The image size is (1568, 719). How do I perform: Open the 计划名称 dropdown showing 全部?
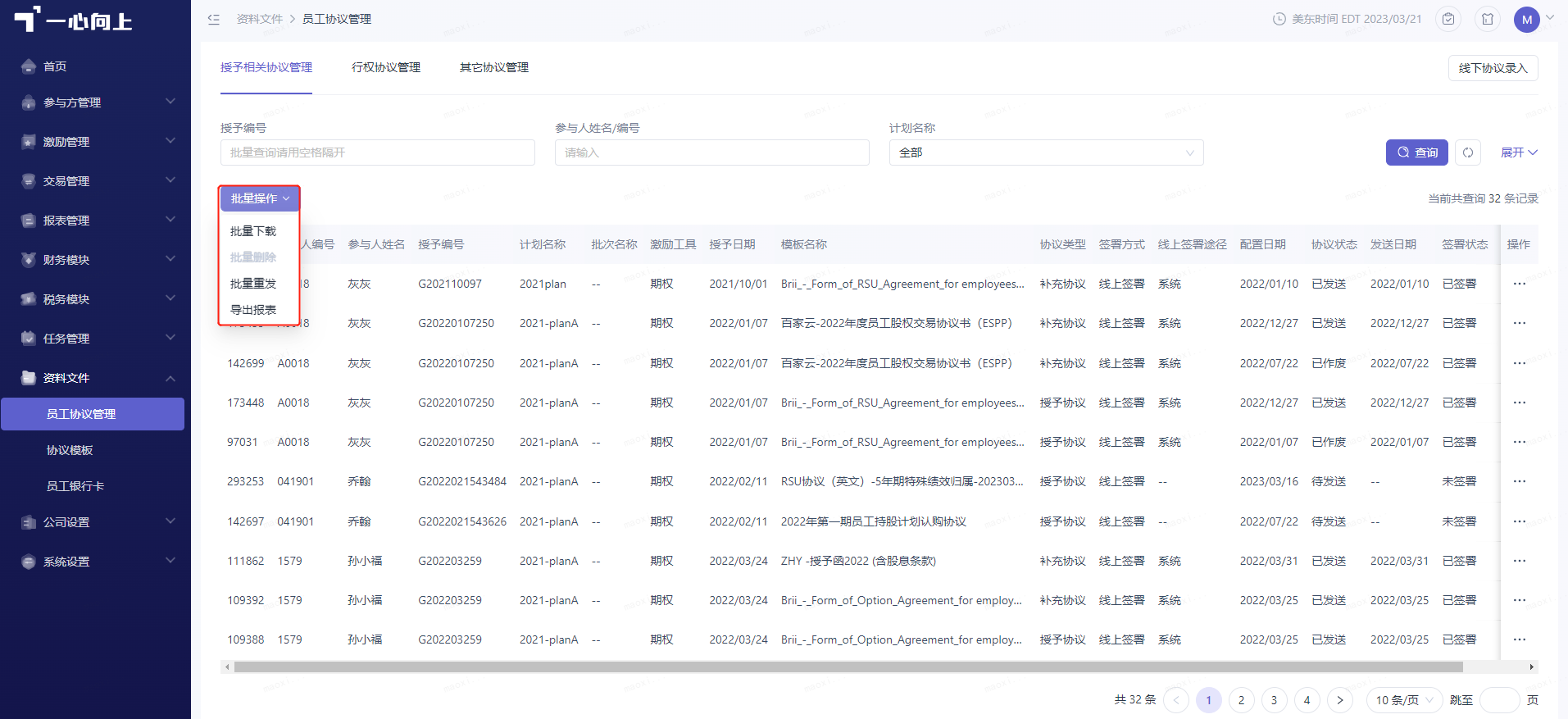coord(1046,152)
